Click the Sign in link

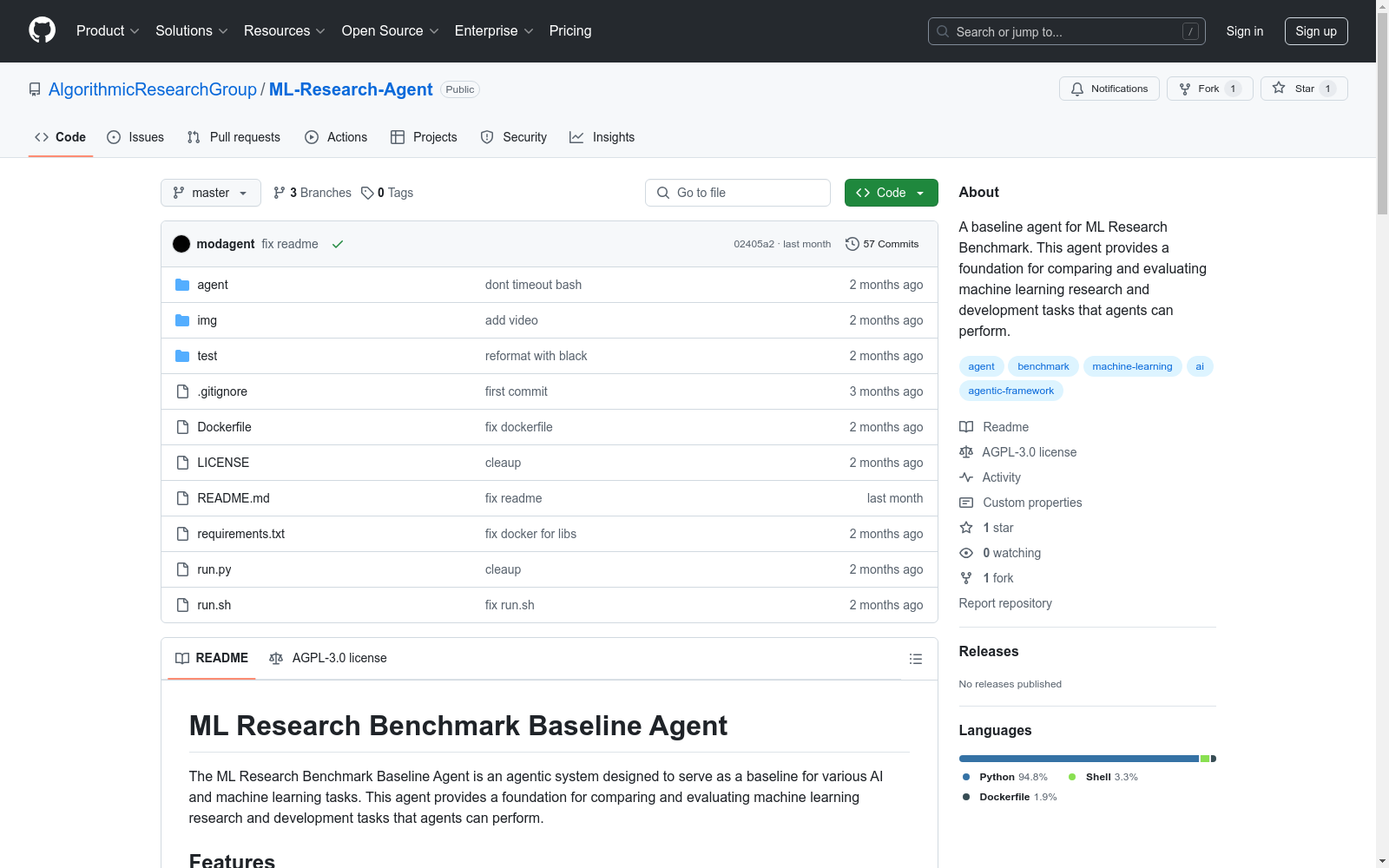[x=1245, y=31]
